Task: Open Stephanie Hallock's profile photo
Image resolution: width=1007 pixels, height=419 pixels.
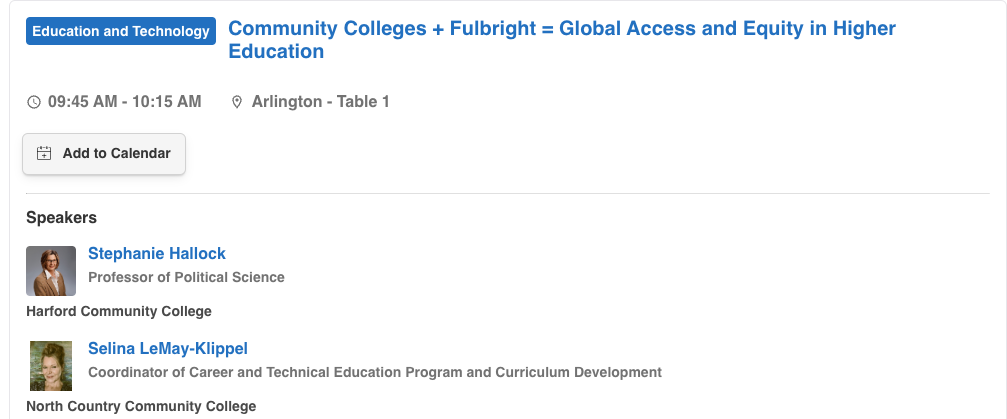Action: (x=51, y=271)
